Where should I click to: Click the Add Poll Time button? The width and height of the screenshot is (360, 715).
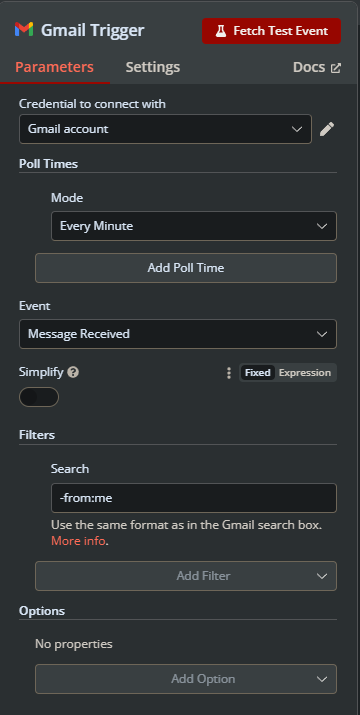click(x=186, y=268)
